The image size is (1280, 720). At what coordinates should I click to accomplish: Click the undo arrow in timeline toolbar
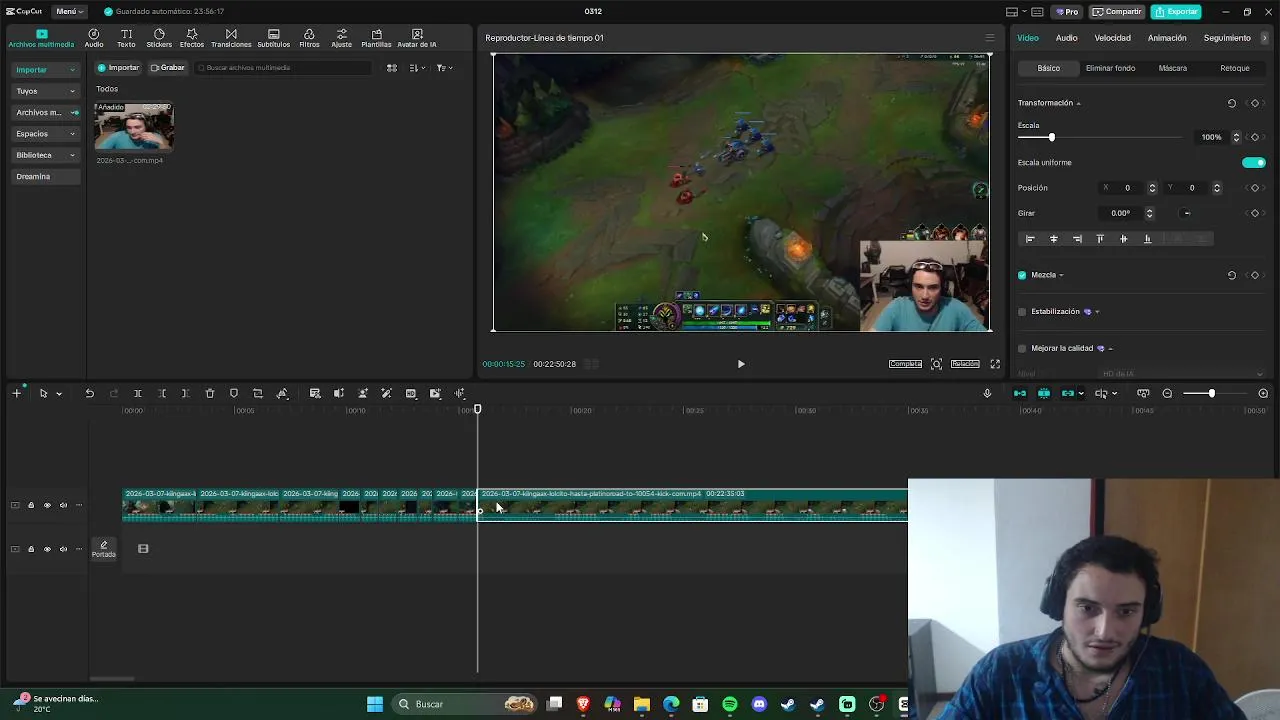[89, 393]
